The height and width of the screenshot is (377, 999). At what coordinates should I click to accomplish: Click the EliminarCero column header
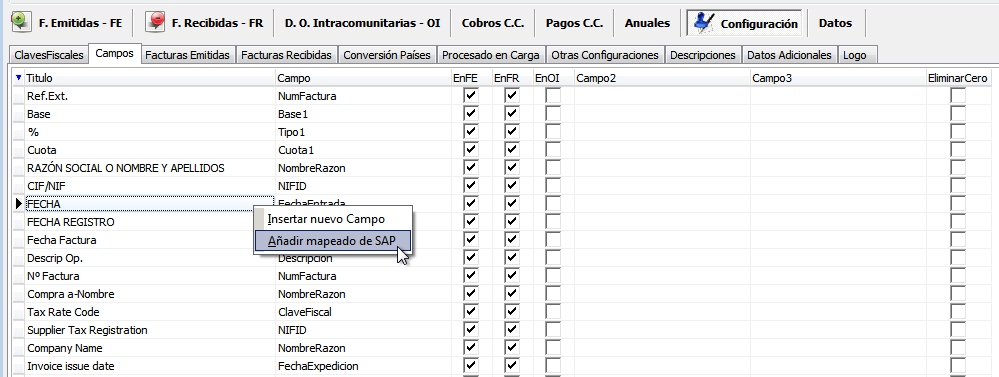click(x=958, y=78)
